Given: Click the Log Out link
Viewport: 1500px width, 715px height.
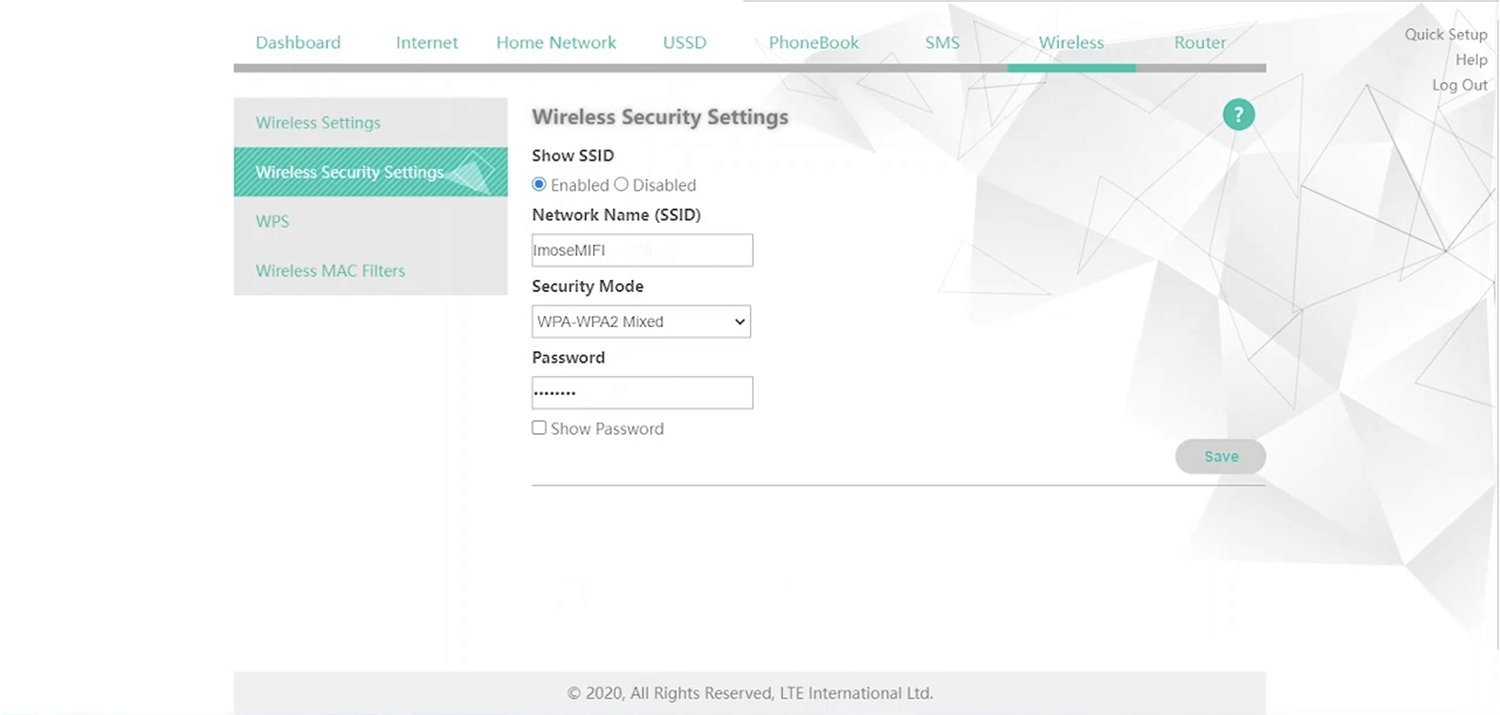Looking at the screenshot, I should point(1459,85).
